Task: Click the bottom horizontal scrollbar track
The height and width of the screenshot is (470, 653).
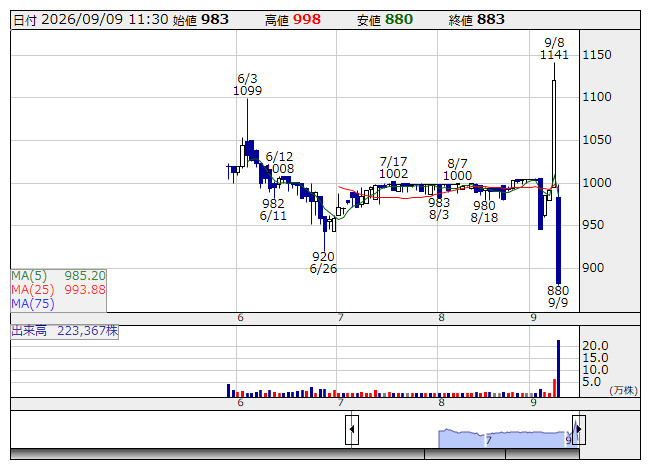Action: click(294, 454)
